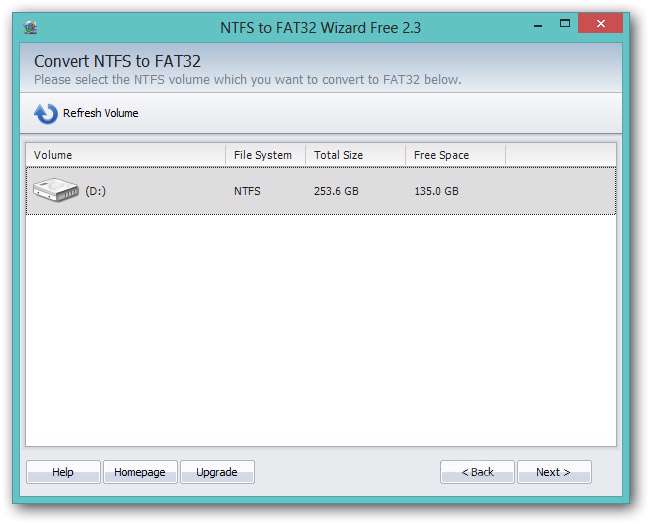The image size is (650, 524).
Task: Click the NTFS file system cell
Action: (247, 191)
